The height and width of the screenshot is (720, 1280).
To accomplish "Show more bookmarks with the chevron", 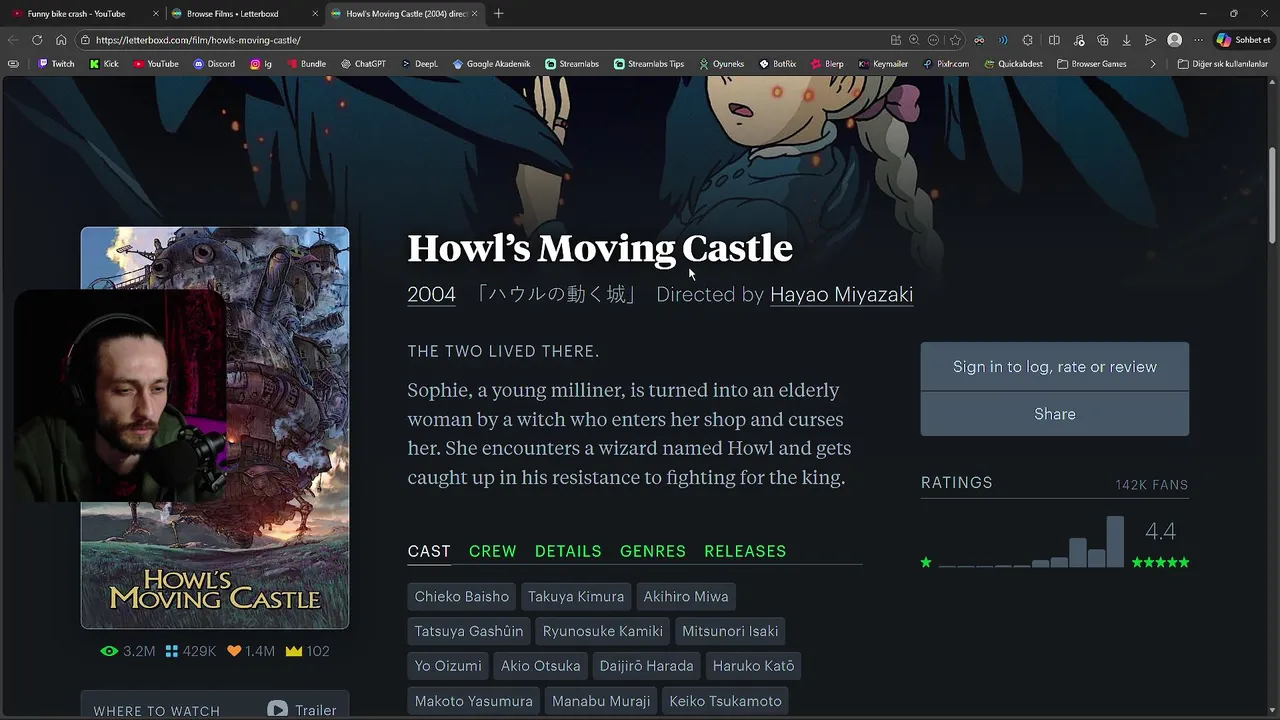I will 1153,64.
